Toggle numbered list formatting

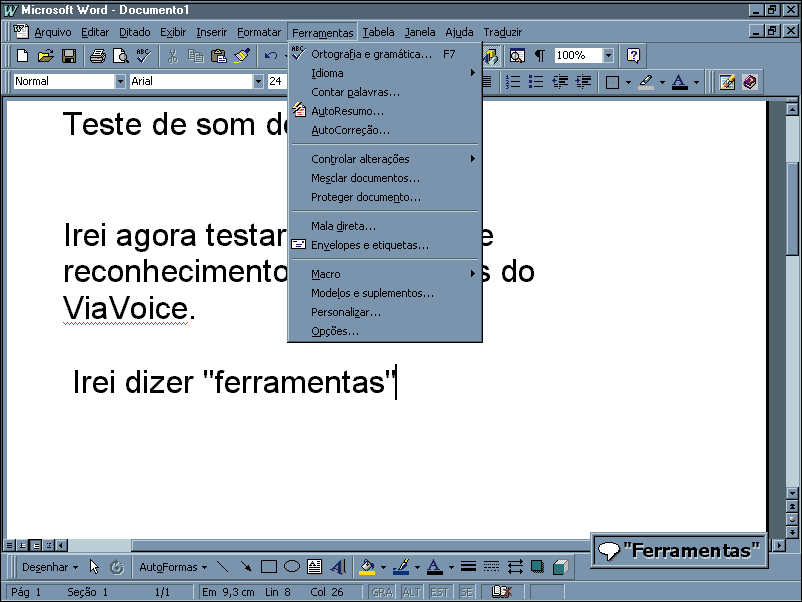point(513,82)
